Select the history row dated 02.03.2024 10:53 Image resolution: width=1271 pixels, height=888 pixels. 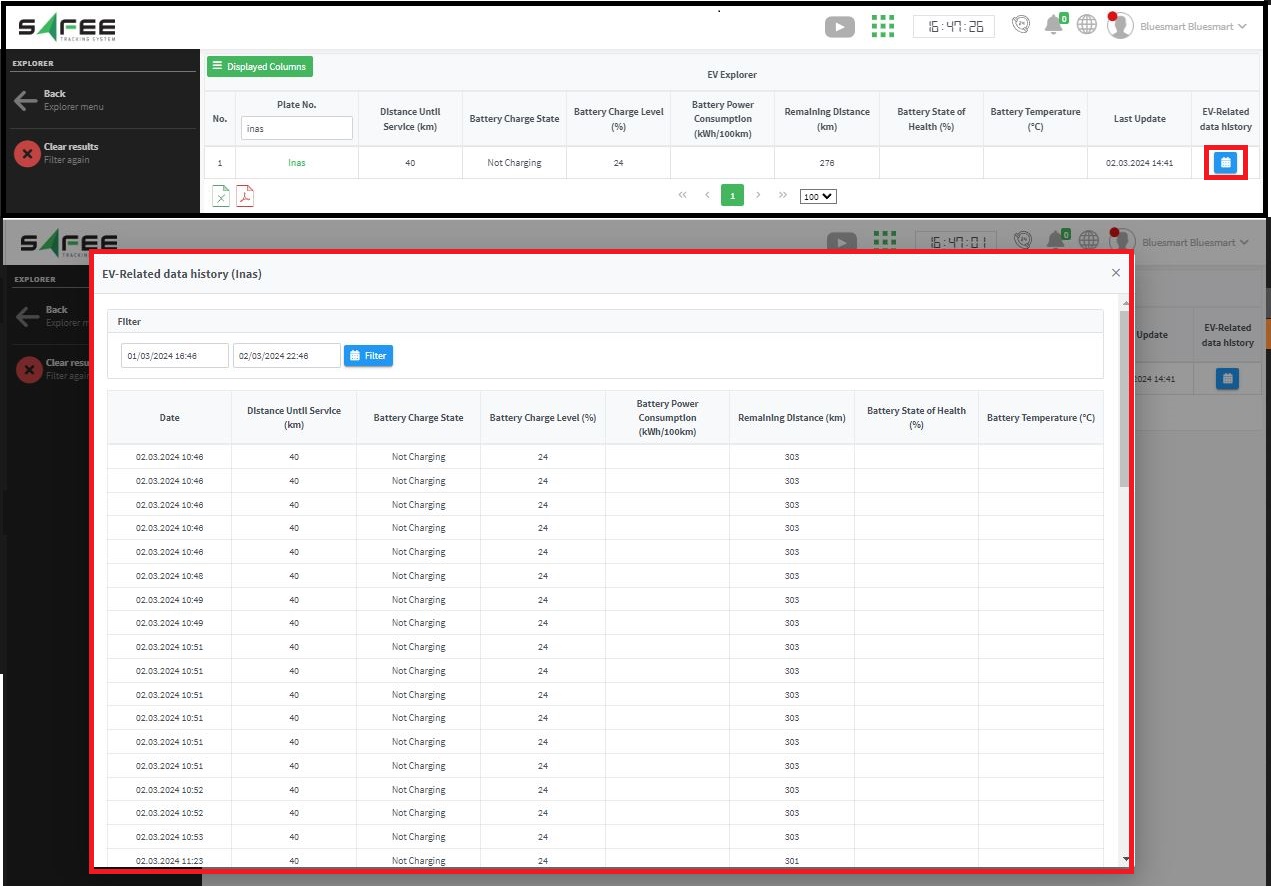(x=605, y=837)
